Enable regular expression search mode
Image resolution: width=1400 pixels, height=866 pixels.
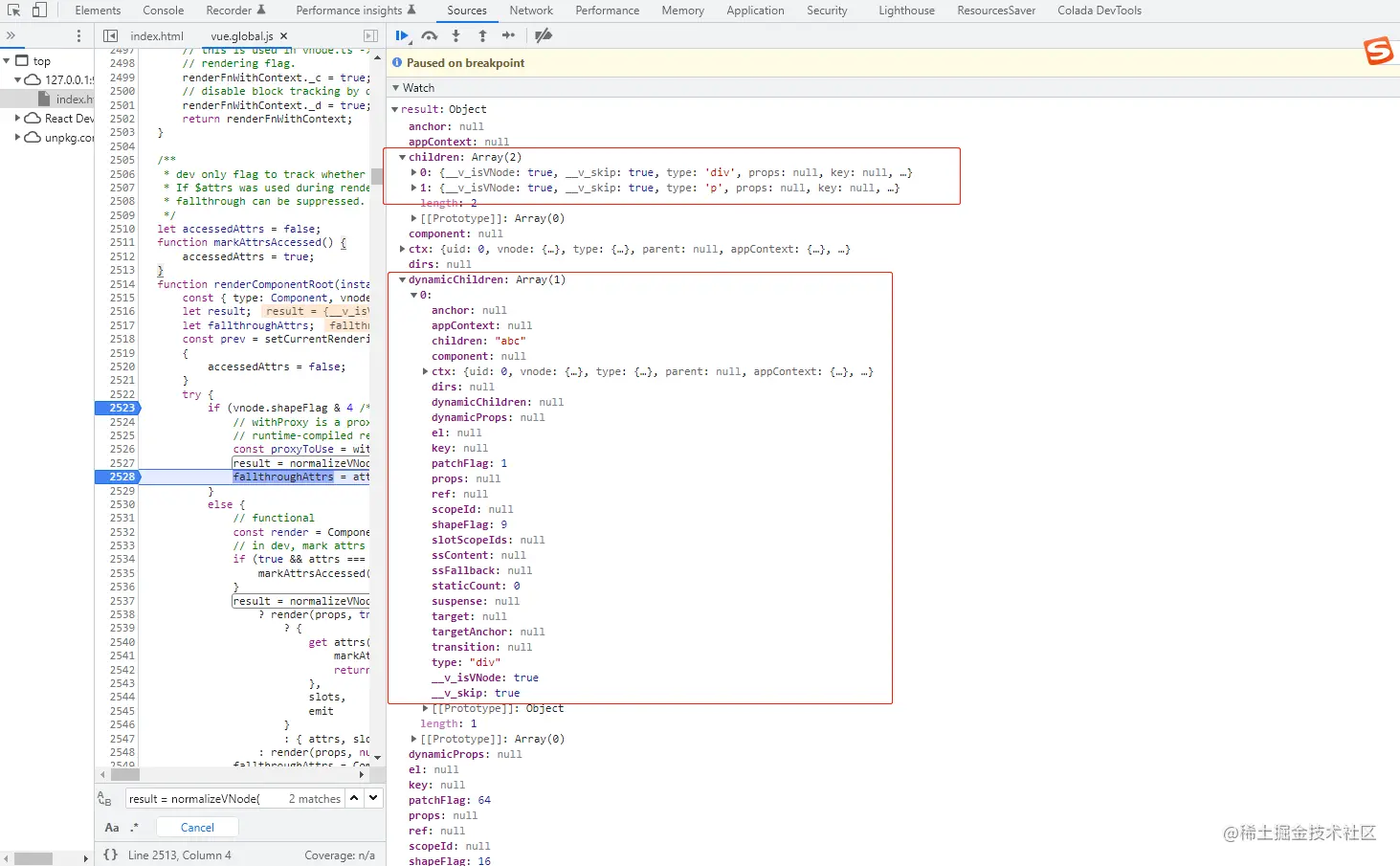(135, 827)
